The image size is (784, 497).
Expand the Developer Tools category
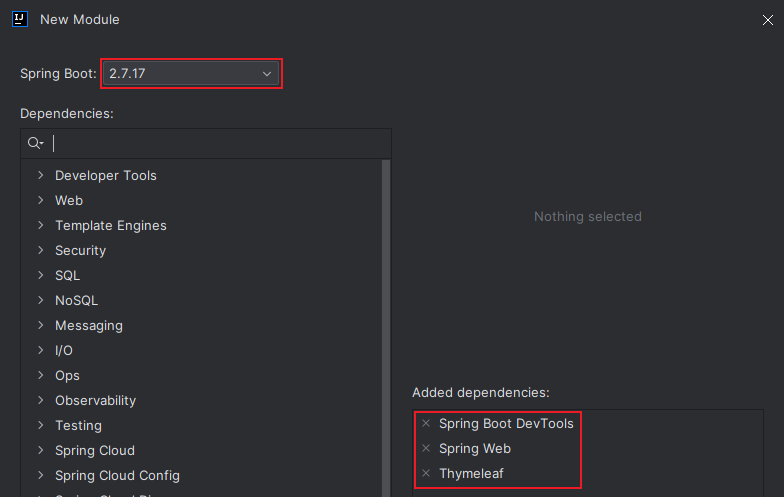(41, 175)
